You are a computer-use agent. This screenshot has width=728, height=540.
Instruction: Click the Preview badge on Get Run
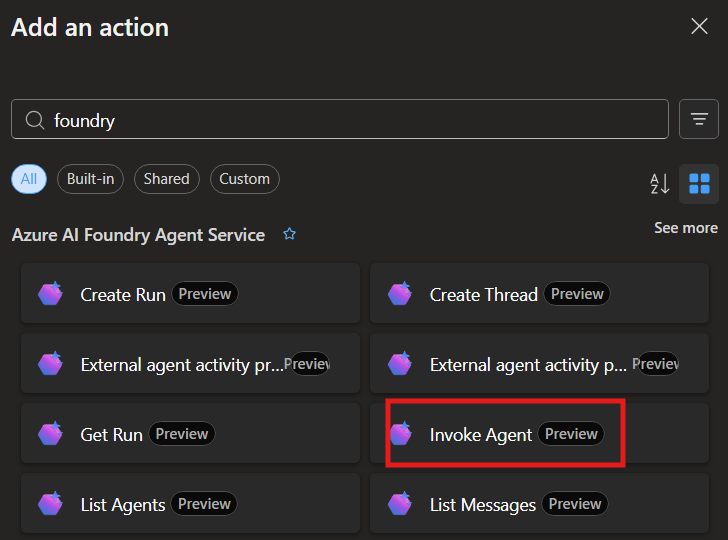pos(182,434)
